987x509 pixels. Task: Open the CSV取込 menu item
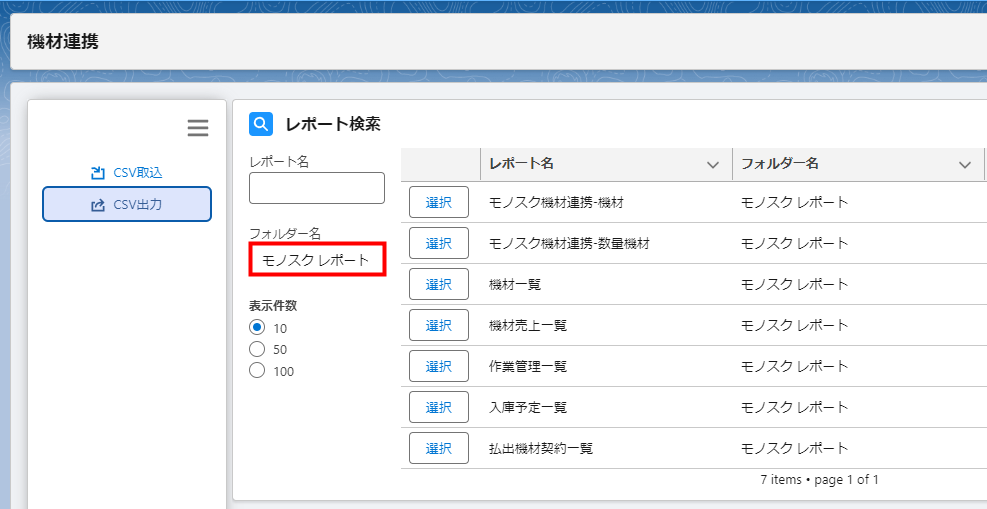[x=126, y=173]
